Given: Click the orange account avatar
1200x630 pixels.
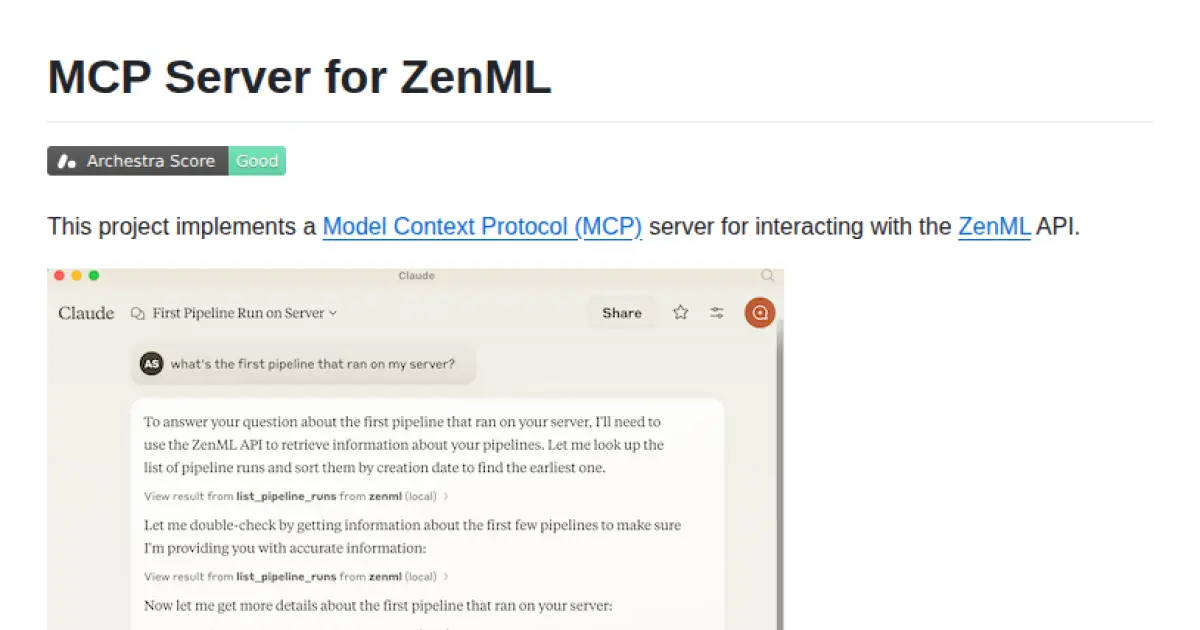Looking at the screenshot, I should (759, 312).
